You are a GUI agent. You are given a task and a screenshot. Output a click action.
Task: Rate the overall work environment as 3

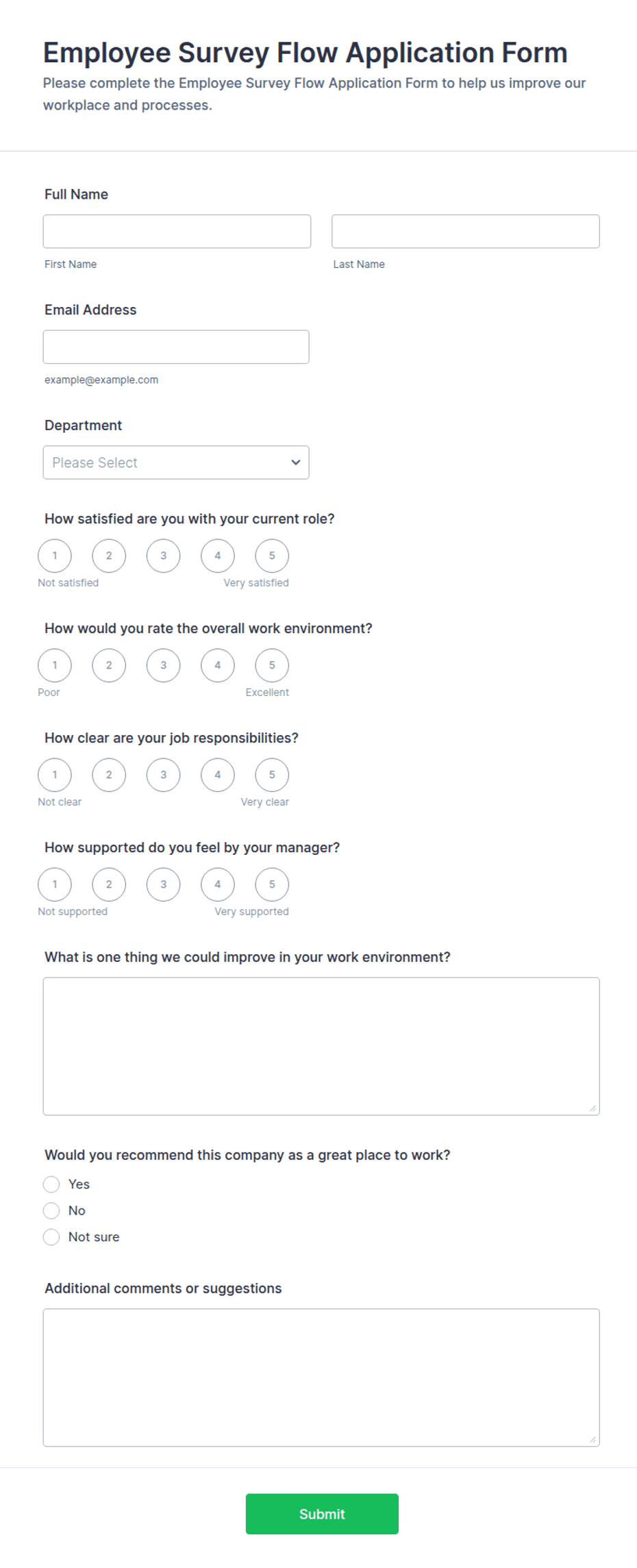coord(163,665)
